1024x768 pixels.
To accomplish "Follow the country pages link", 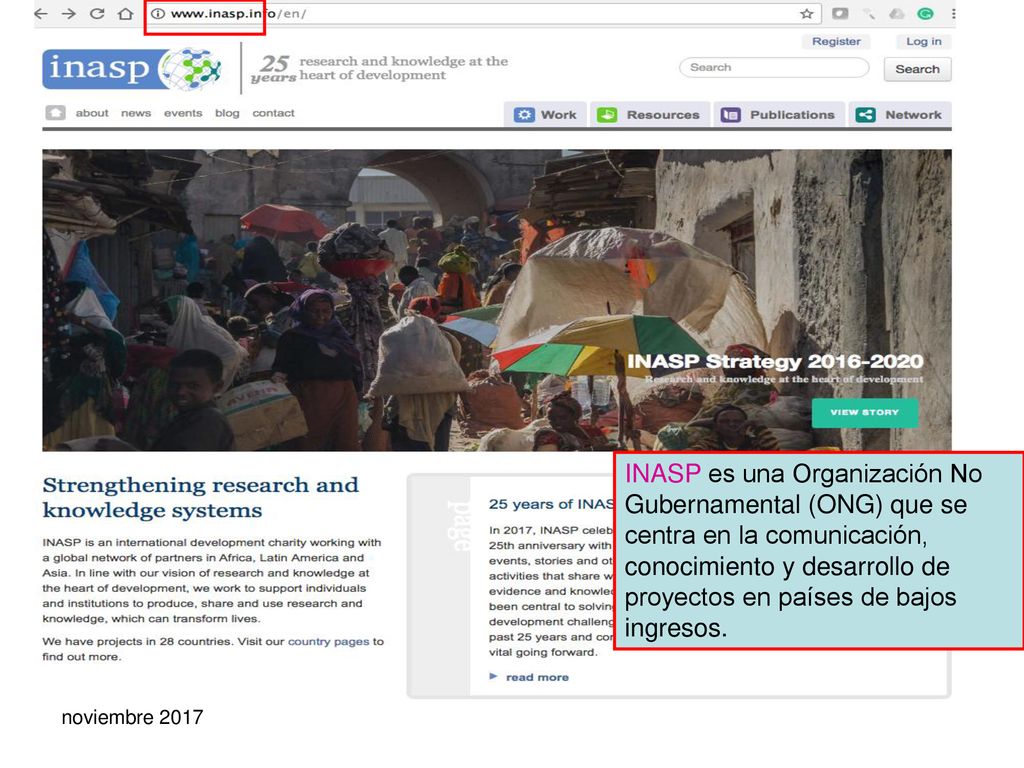I will (x=328, y=641).
